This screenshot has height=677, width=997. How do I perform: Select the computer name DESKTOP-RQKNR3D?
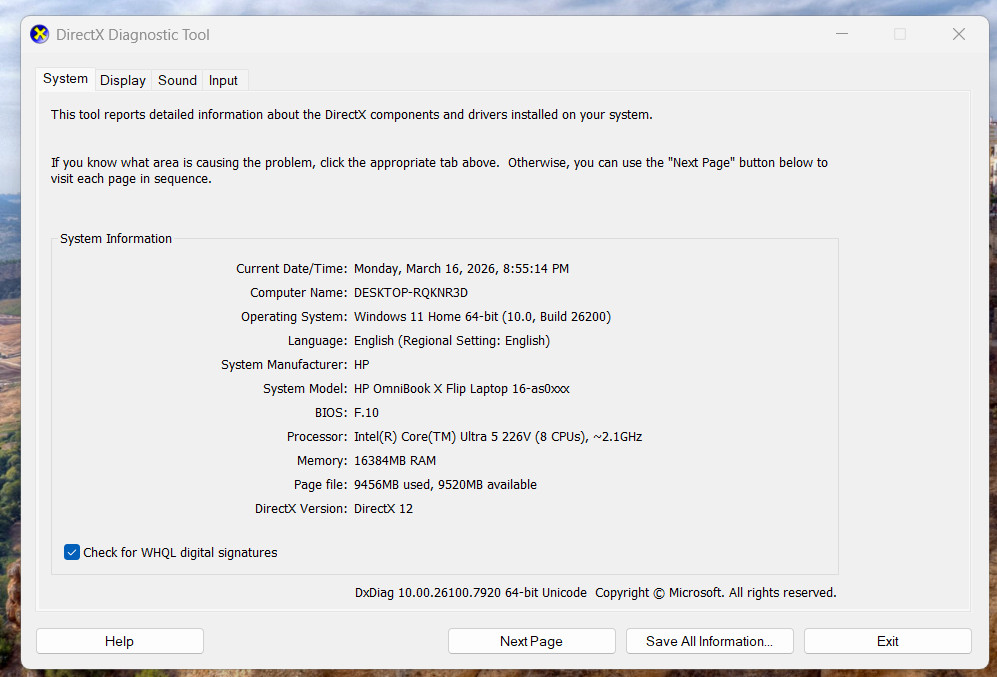coord(411,293)
